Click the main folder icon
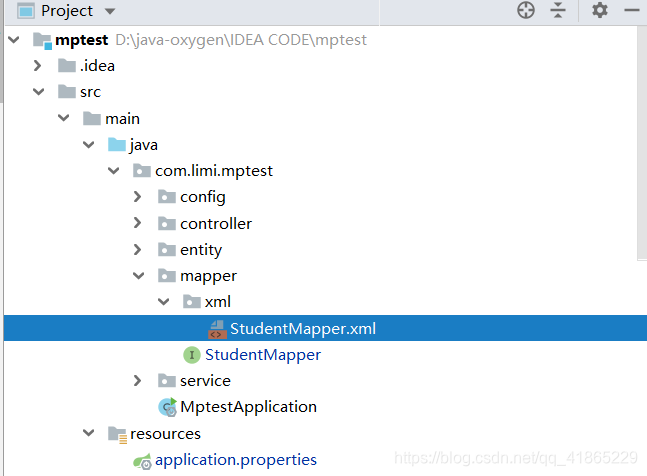This screenshot has width=647, height=476. [x=92, y=118]
